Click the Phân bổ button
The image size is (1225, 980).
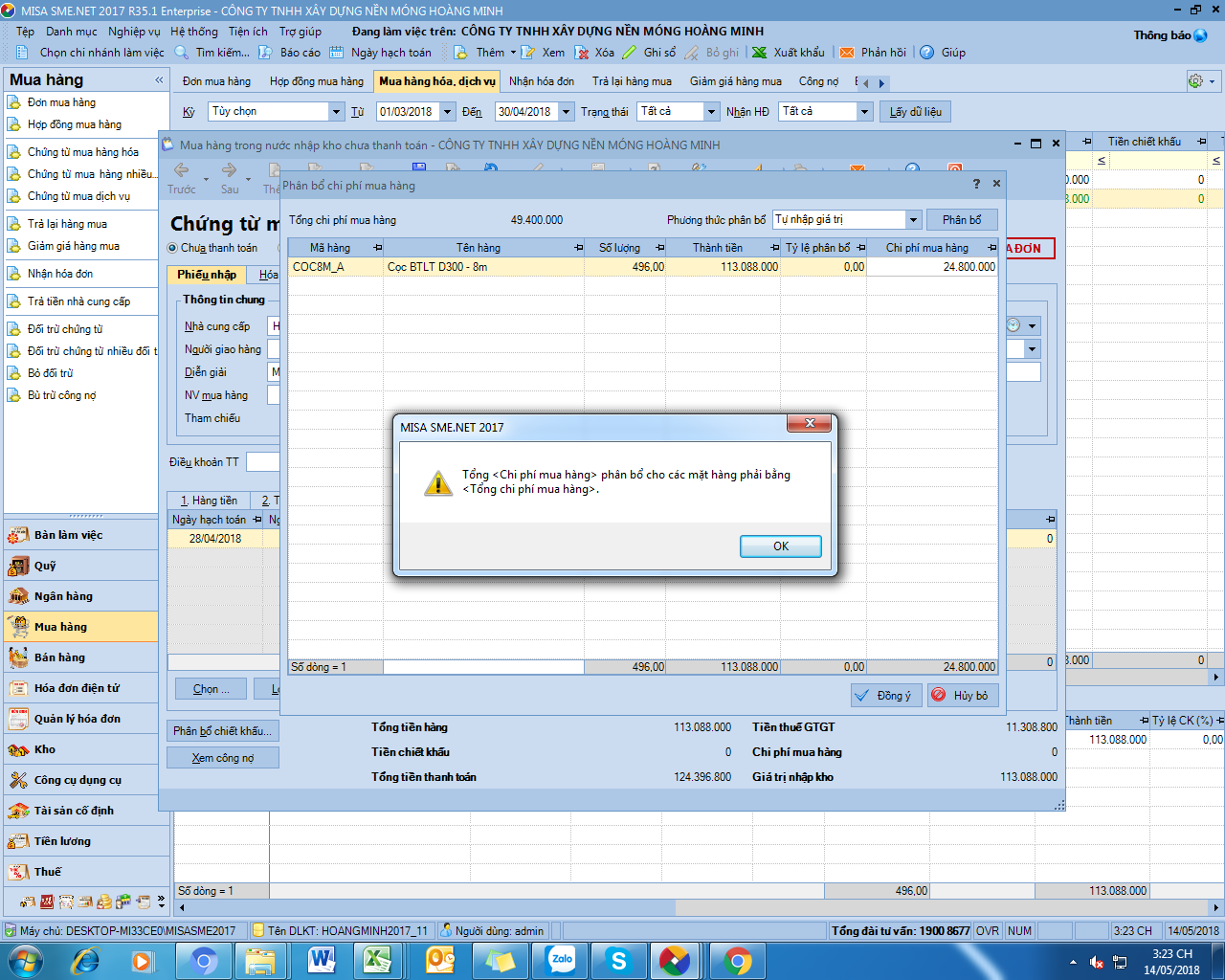coord(962,219)
